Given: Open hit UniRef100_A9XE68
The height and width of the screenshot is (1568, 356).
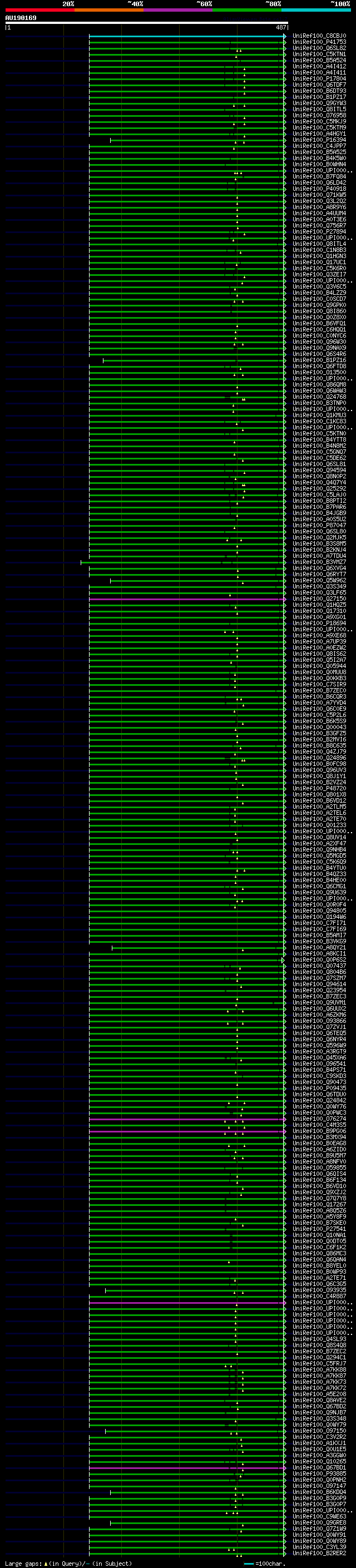Looking at the screenshot, I should 319,636.
